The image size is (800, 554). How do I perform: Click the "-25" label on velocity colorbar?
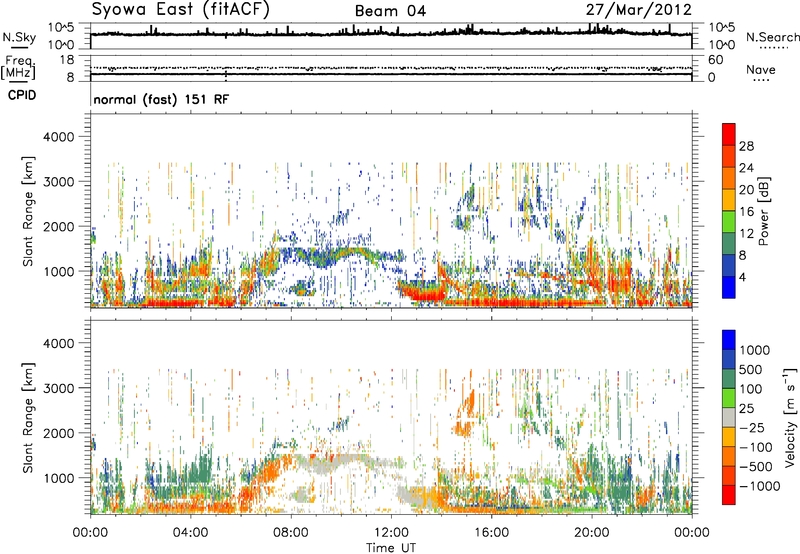pos(751,427)
